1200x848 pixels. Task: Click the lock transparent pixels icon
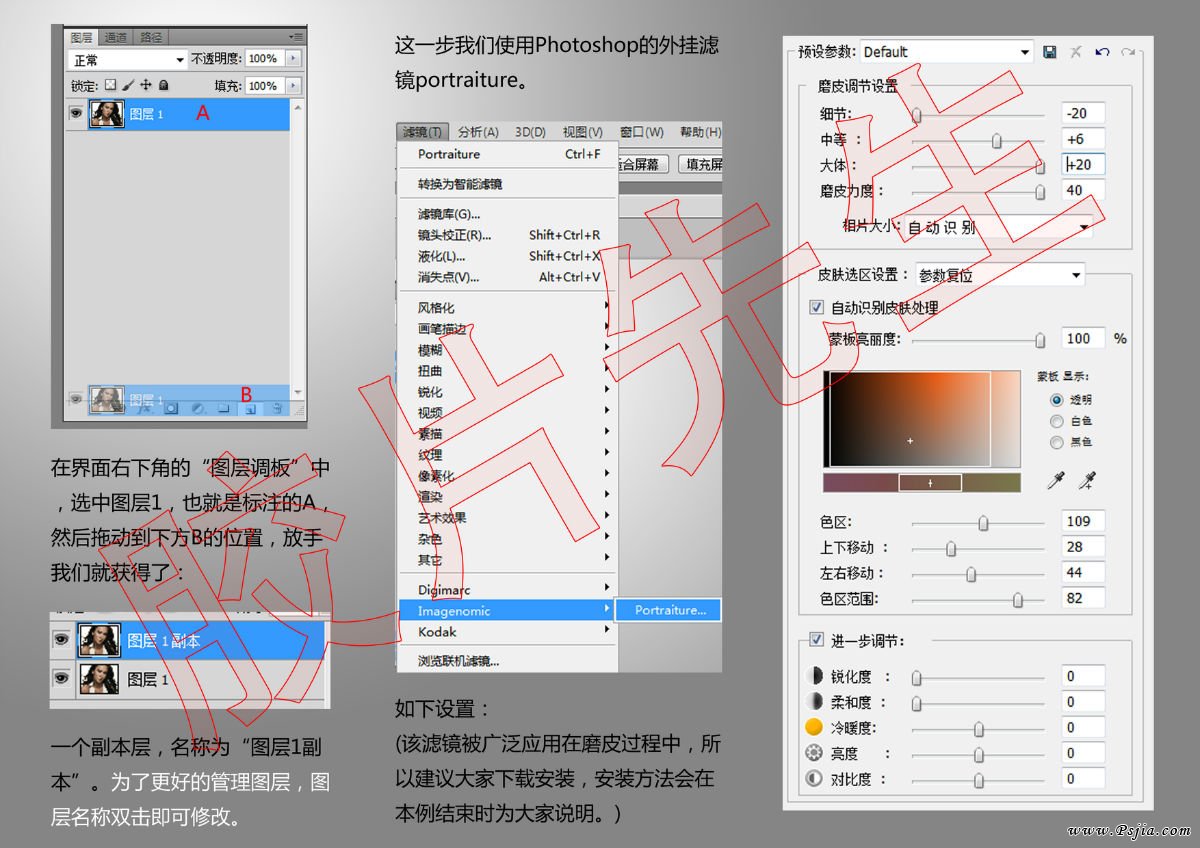tap(111, 86)
